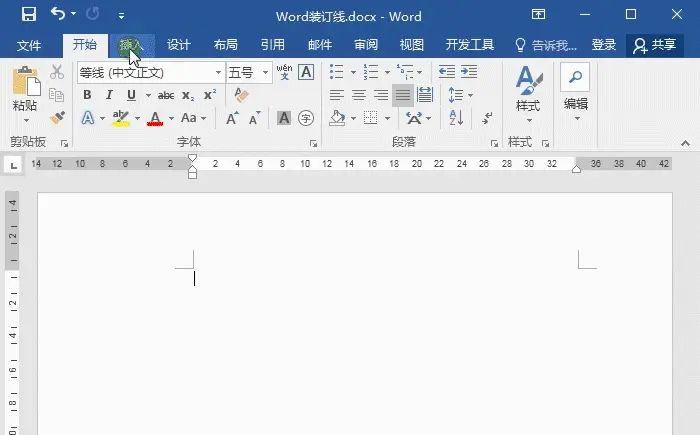
Task: Decrease paragraph indent
Action: 446,71
